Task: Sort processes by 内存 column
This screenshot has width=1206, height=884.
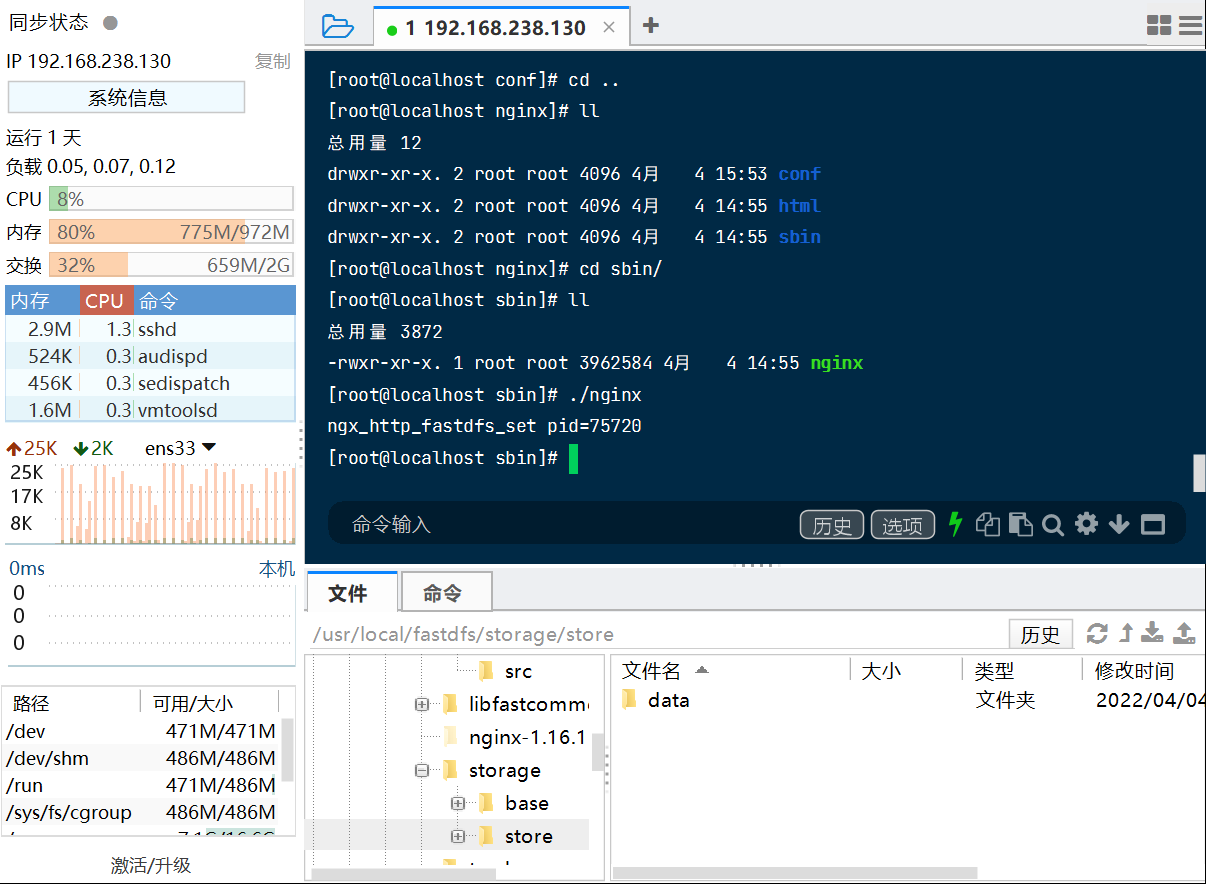Action: pos(42,301)
